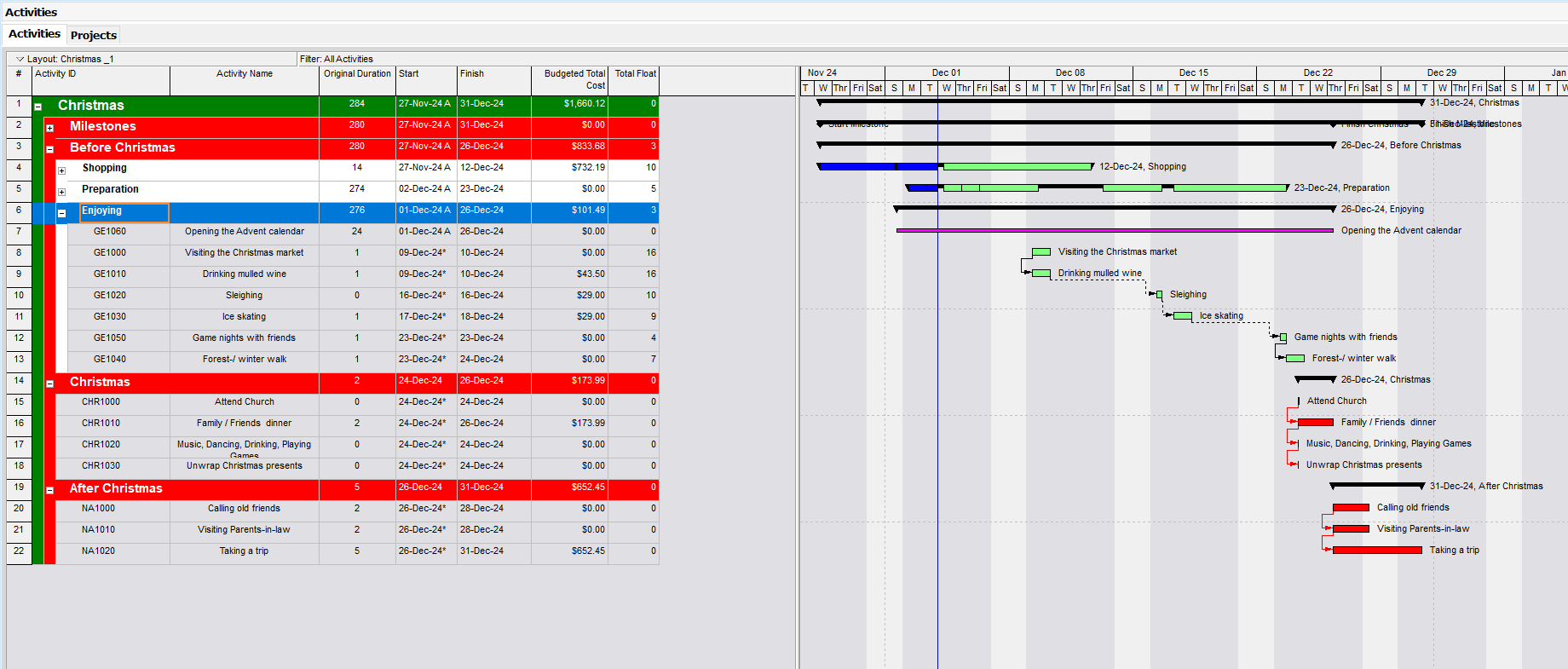Select the Activities tab
This screenshot has height=669, width=1568.
[34, 34]
